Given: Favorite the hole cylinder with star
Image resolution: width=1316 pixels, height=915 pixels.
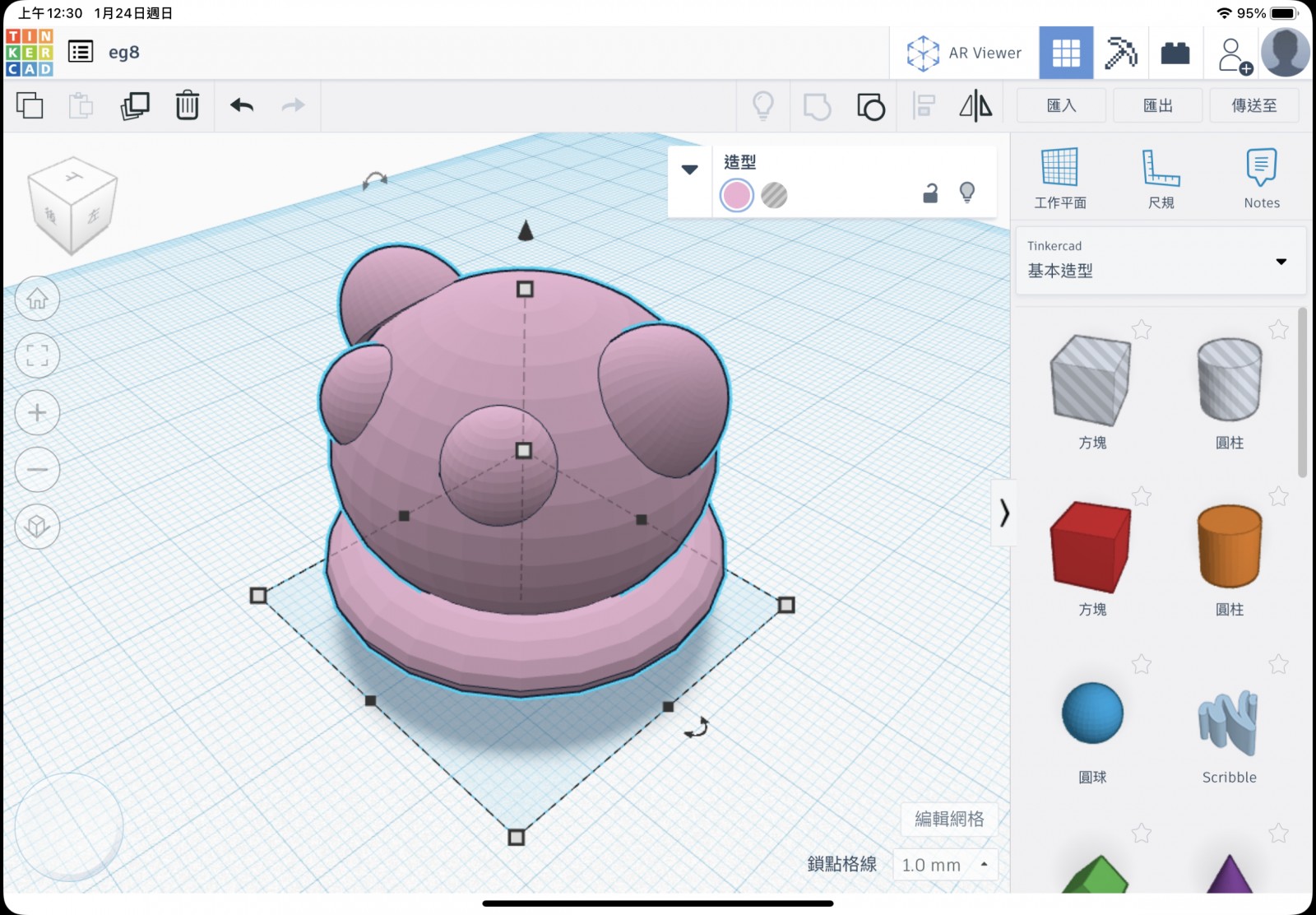Looking at the screenshot, I should coord(1278,330).
